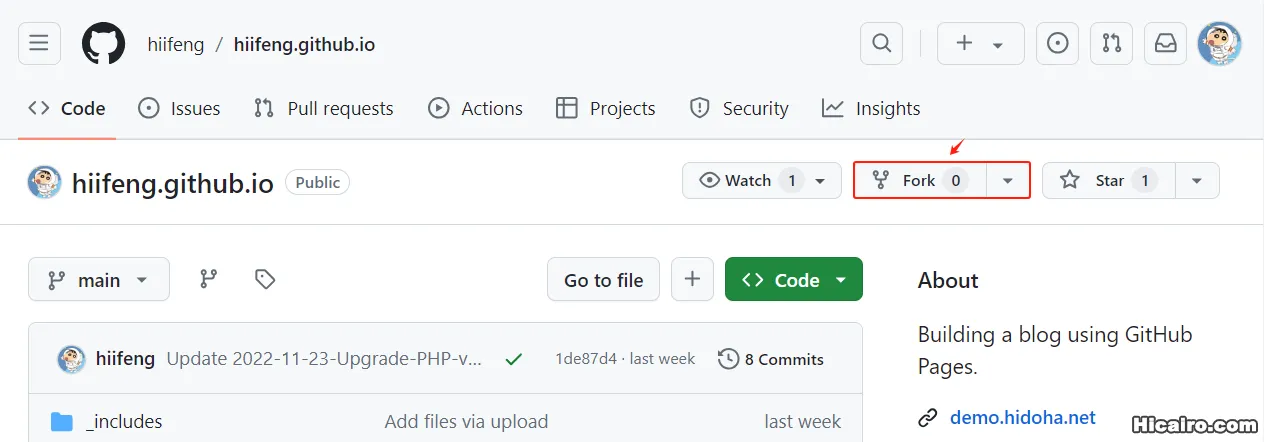
Task: View branches via the branch icon
Action: tap(208, 280)
